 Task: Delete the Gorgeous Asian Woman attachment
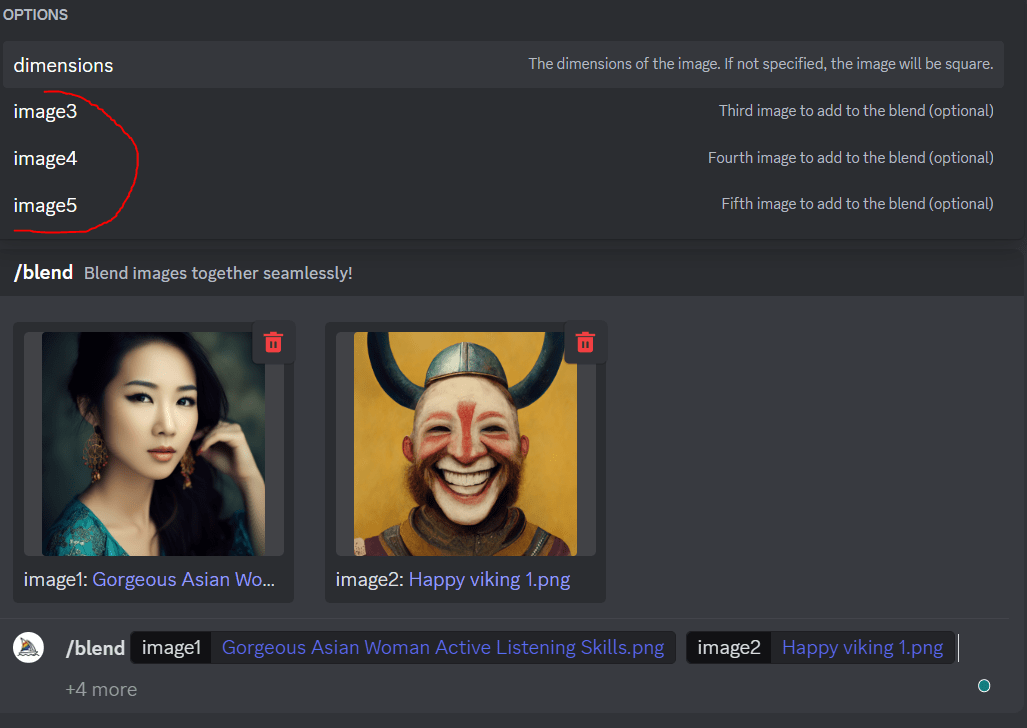tap(273, 342)
